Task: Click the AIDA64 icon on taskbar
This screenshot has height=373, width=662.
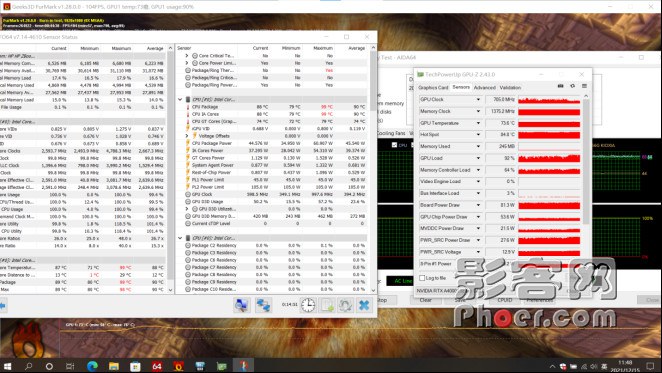Action: click(157, 366)
